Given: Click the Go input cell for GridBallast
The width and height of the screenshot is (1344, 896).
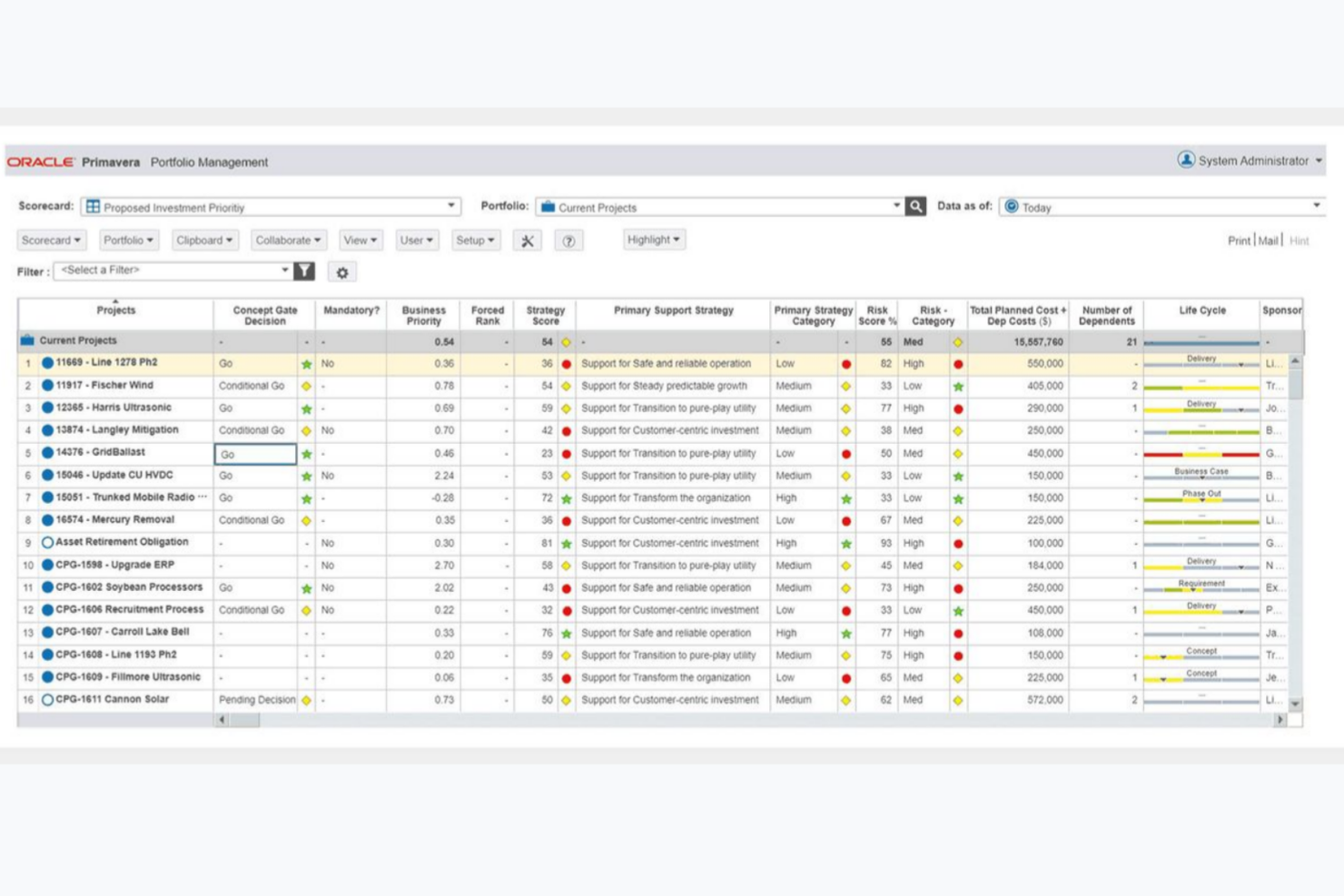Looking at the screenshot, I should tap(255, 454).
